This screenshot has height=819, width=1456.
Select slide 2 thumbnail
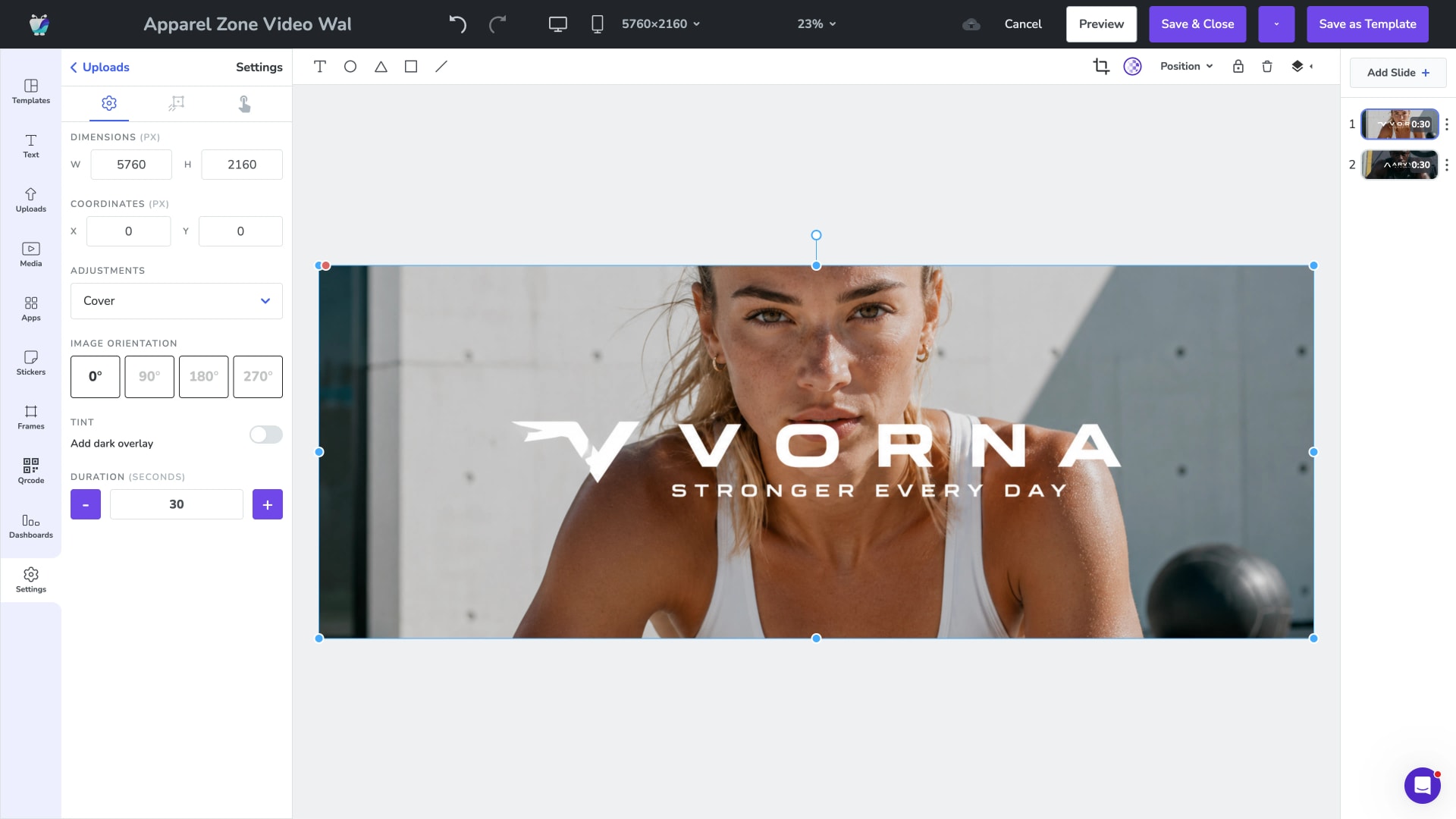[x=1399, y=165]
